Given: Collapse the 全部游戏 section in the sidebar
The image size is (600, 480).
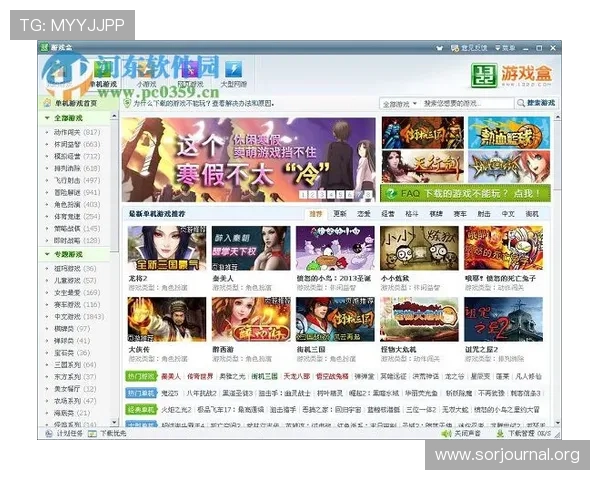Looking at the screenshot, I should (x=47, y=118).
